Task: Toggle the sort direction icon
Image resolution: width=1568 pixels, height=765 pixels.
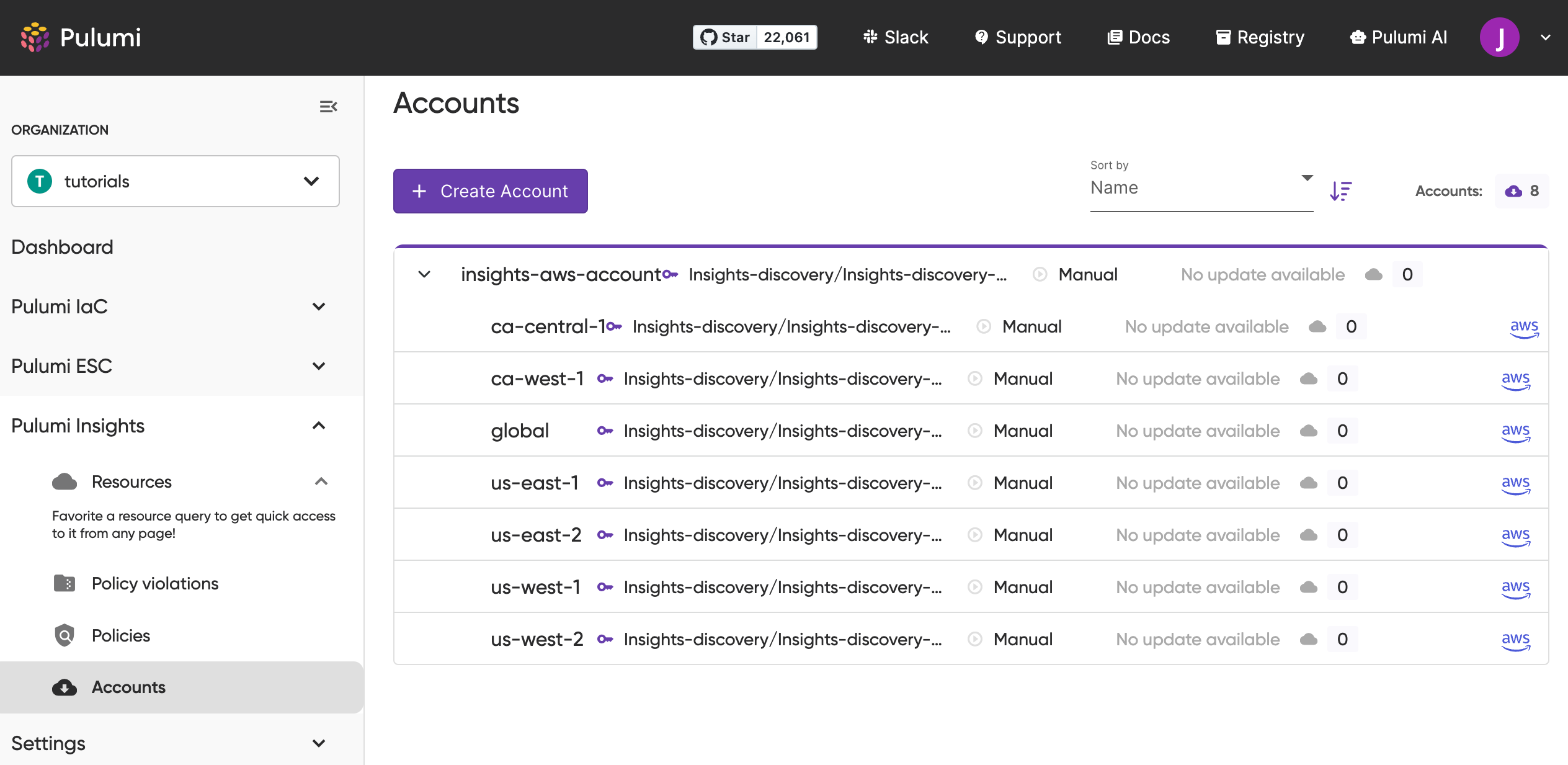Action: pos(1341,191)
